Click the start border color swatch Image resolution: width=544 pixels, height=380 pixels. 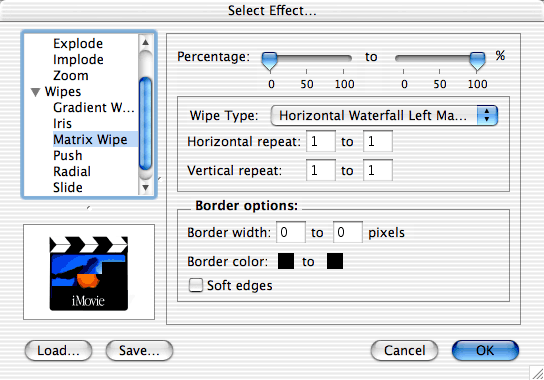[x=286, y=261]
